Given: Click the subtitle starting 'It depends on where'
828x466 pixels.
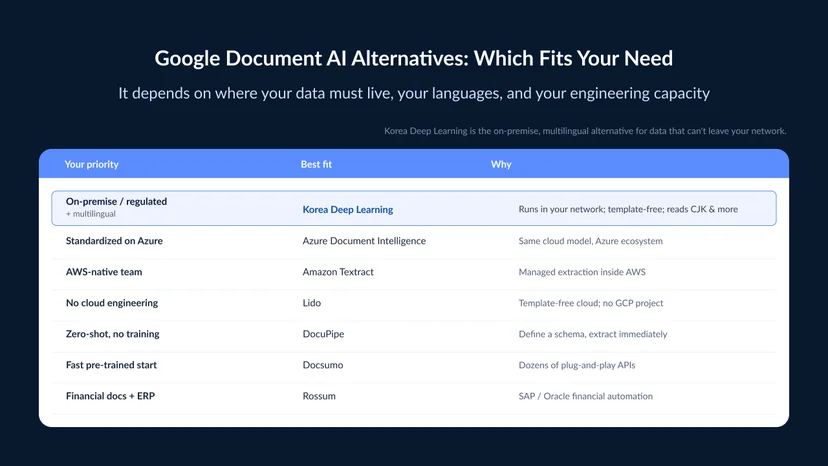Looking at the screenshot, I should [x=413, y=94].
